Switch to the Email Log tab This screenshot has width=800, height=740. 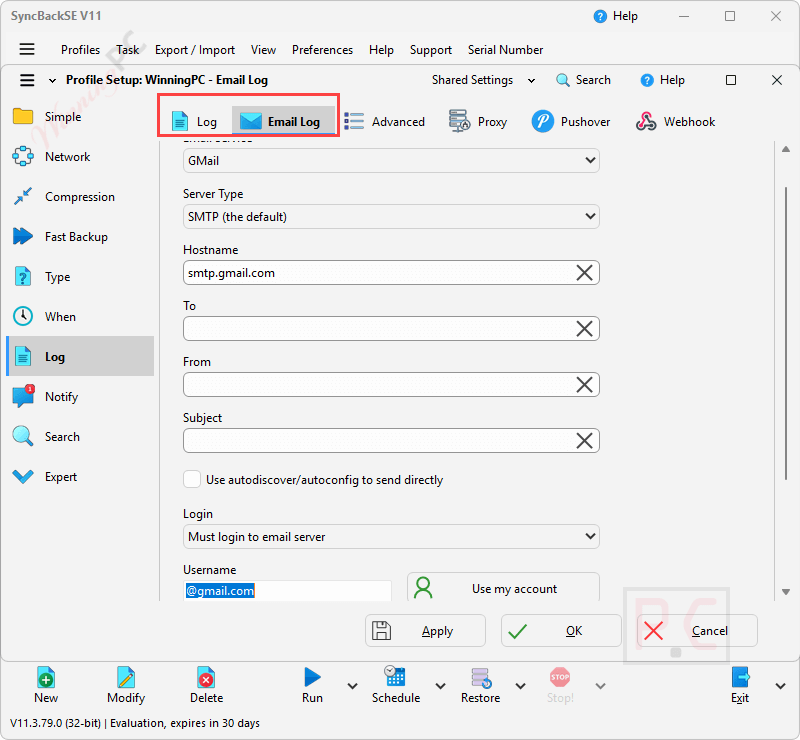tap(283, 121)
